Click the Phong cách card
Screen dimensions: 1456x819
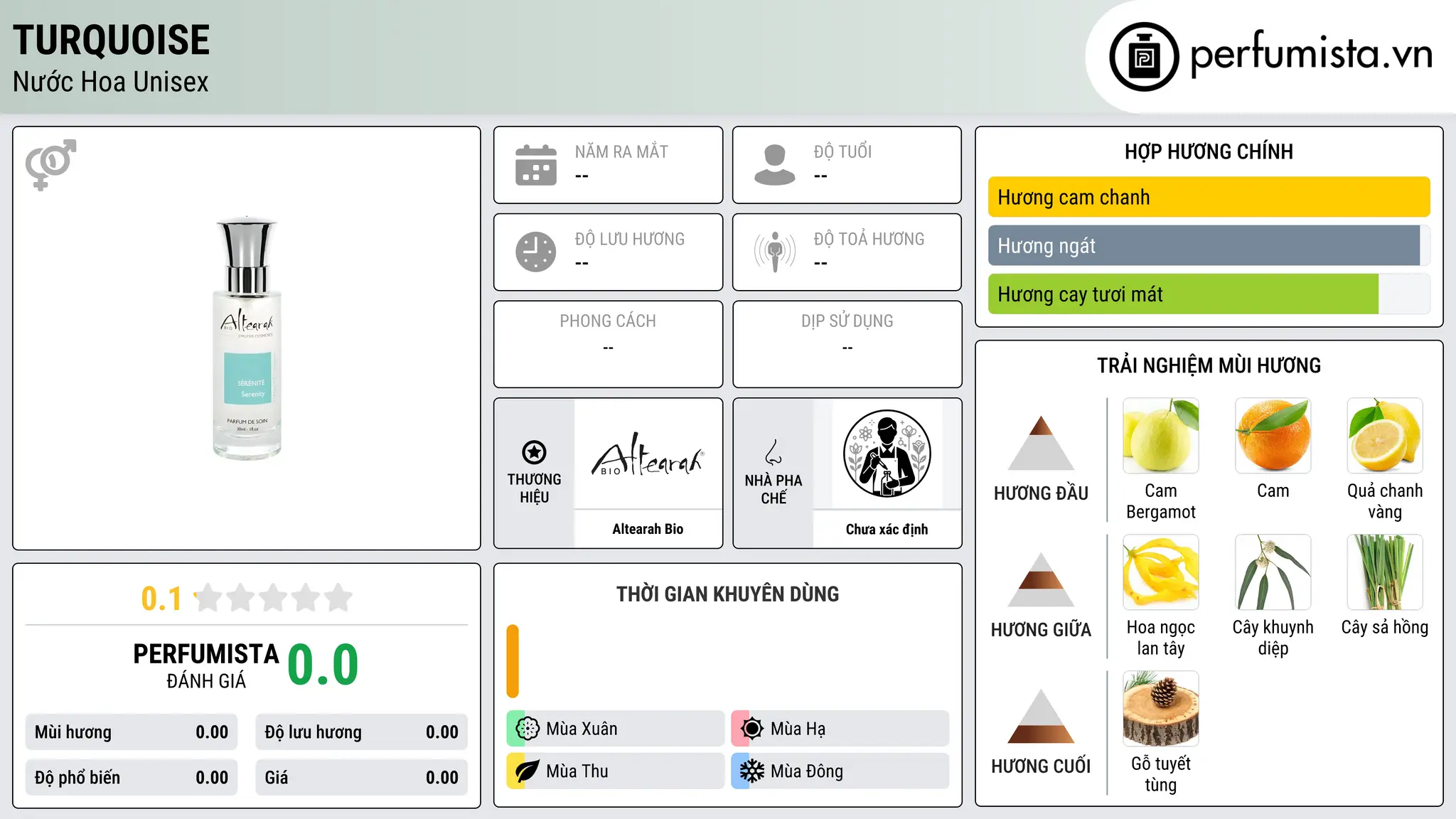[x=608, y=344]
